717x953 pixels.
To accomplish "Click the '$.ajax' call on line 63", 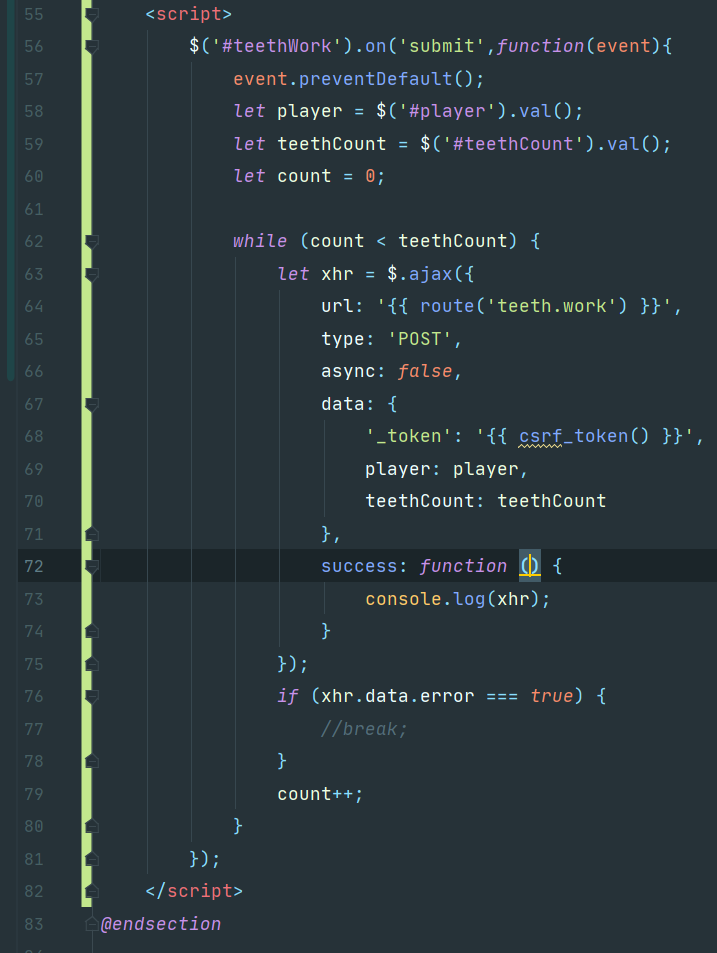I will tap(420, 274).
